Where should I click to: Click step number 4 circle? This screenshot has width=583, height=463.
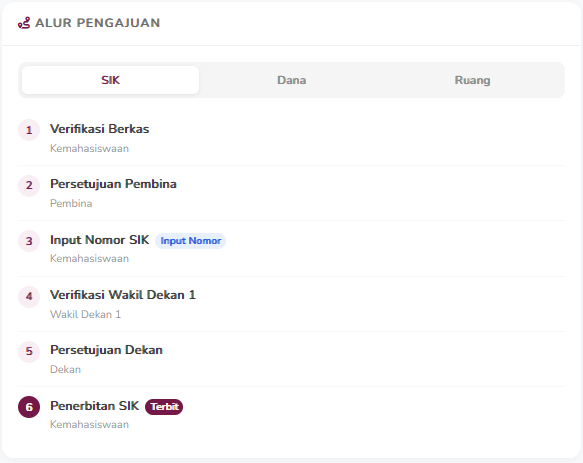[x=29, y=296]
